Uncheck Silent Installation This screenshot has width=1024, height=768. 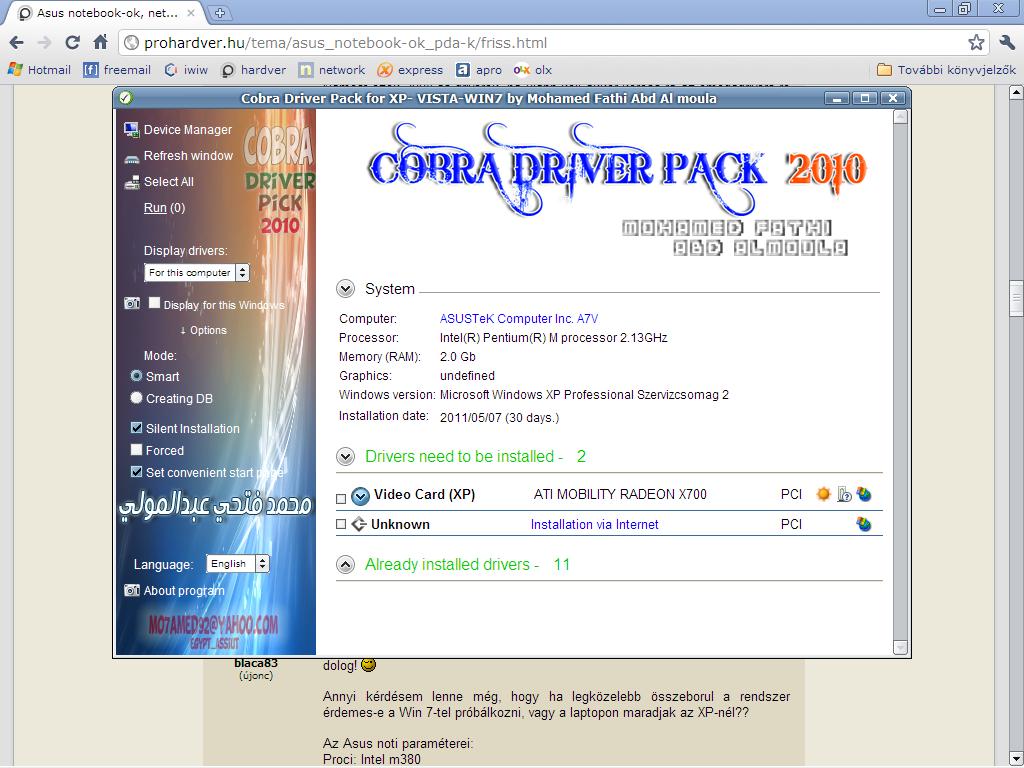(136, 428)
